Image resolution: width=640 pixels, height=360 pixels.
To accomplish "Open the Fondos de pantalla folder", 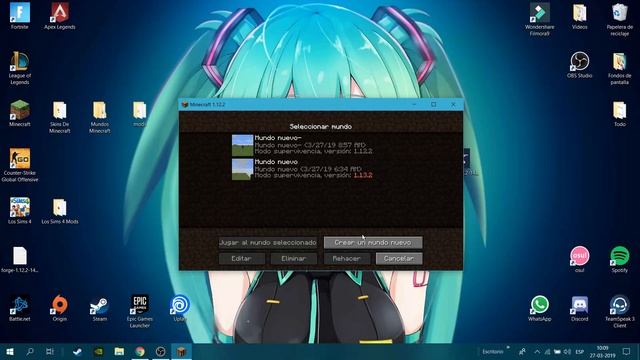I will (x=620, y=68).
